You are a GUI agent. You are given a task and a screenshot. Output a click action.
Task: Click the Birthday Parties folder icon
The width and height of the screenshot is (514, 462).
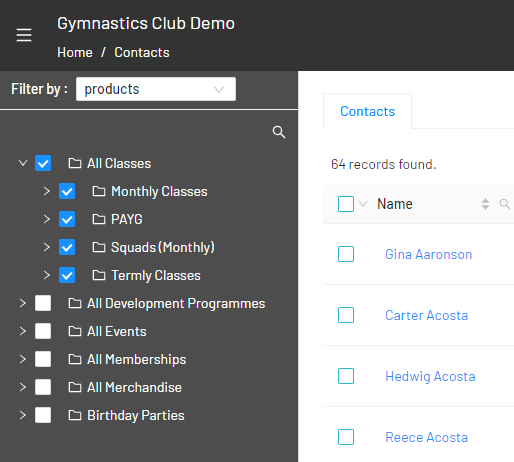click(x=75, y=415)
